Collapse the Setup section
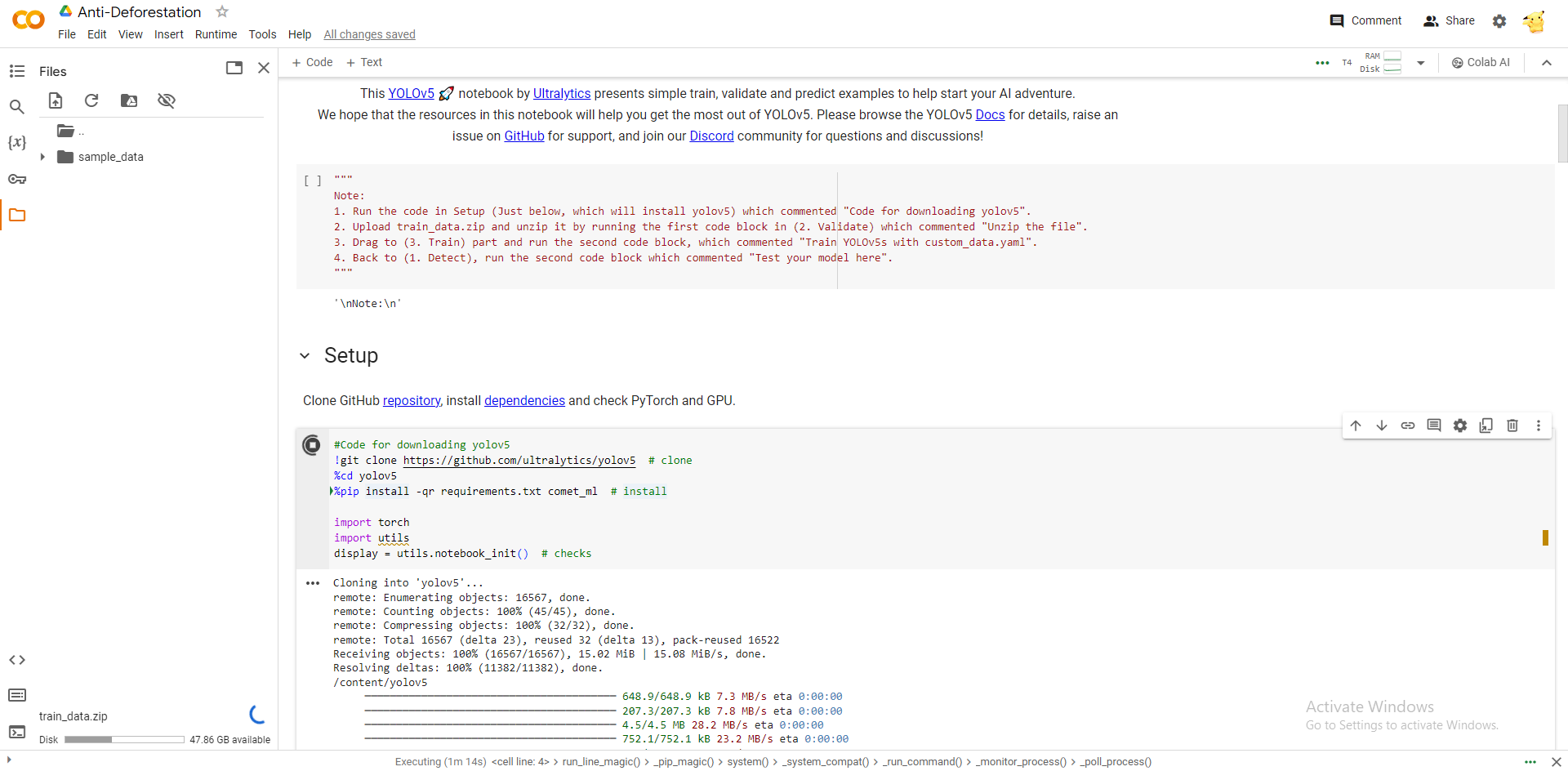Image resolution: width=1568 pixels, height=771 pixels. tap(305, 356)
